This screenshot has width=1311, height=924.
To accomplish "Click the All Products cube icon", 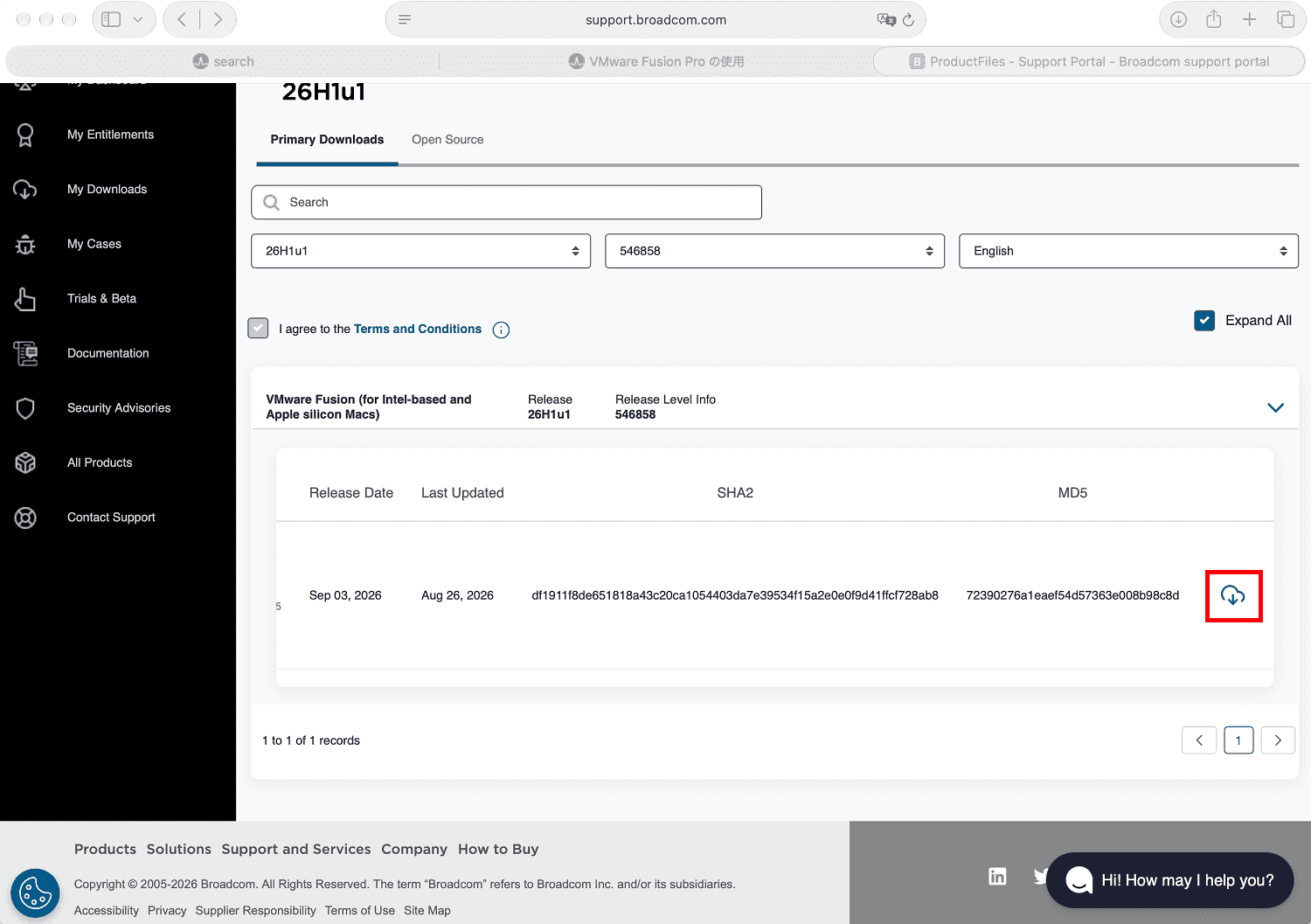I will tap(25, 462).
